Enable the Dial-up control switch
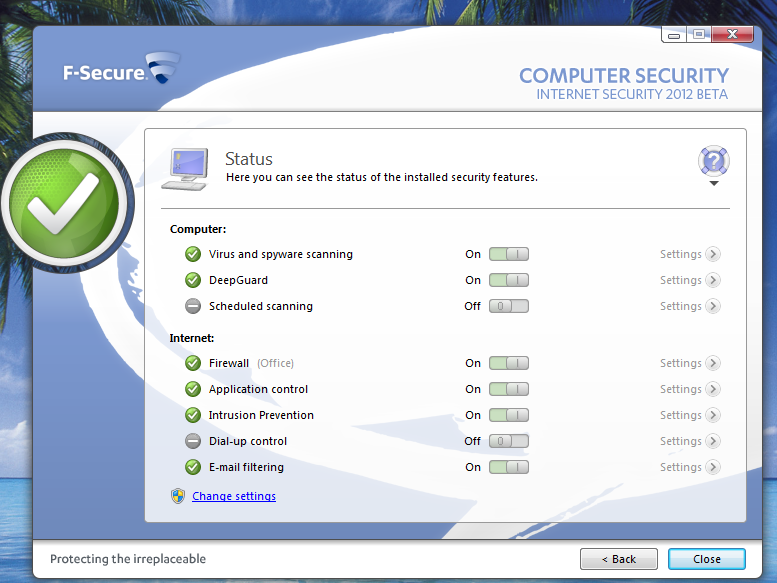 tap(509, 441)
